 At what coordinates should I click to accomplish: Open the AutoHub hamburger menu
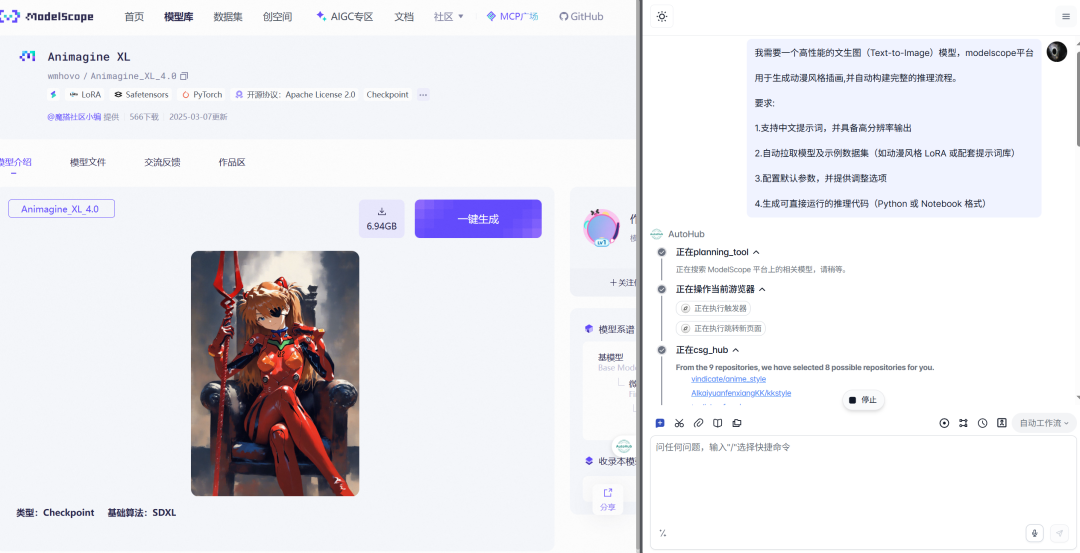pyautogui.click(x=1067, y=17)
